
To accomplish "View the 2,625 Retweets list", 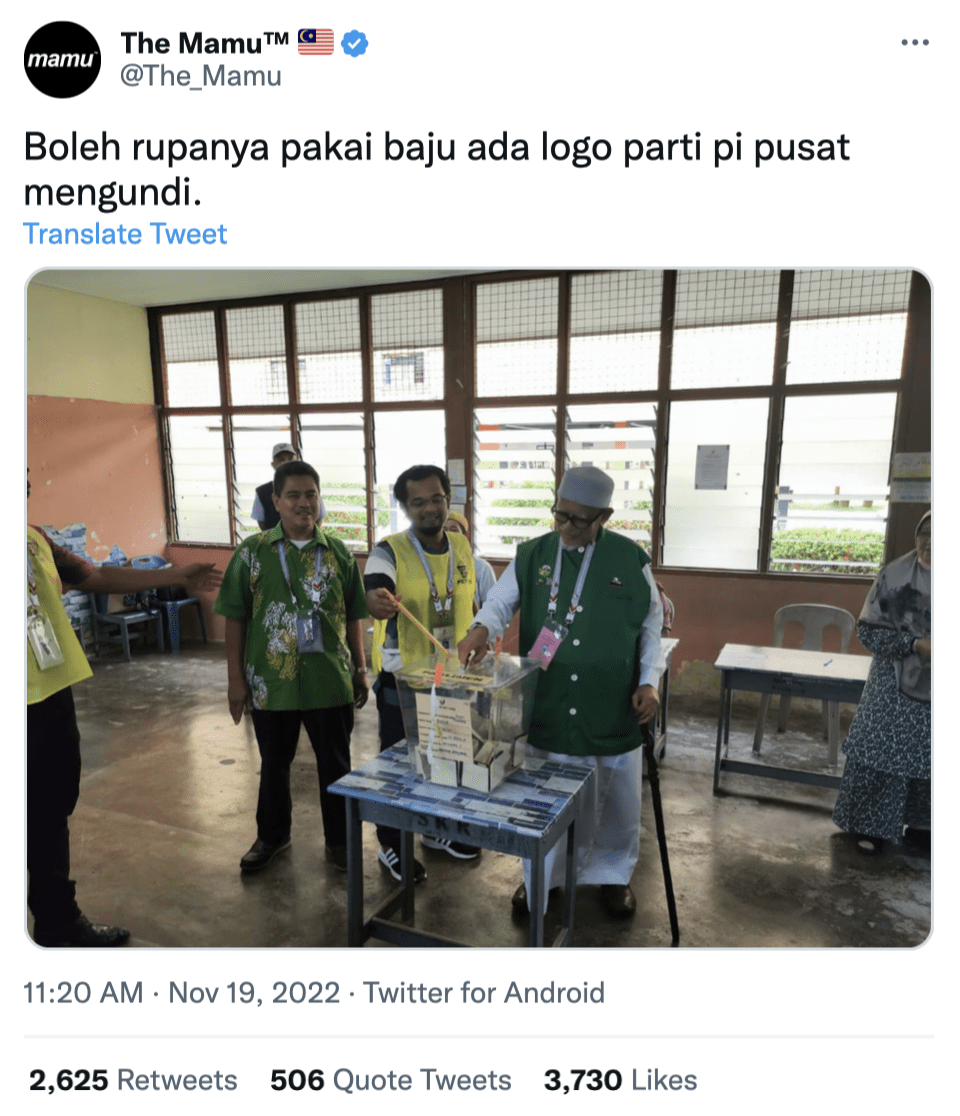I will pyautogui.click(x=133, y=1080).
